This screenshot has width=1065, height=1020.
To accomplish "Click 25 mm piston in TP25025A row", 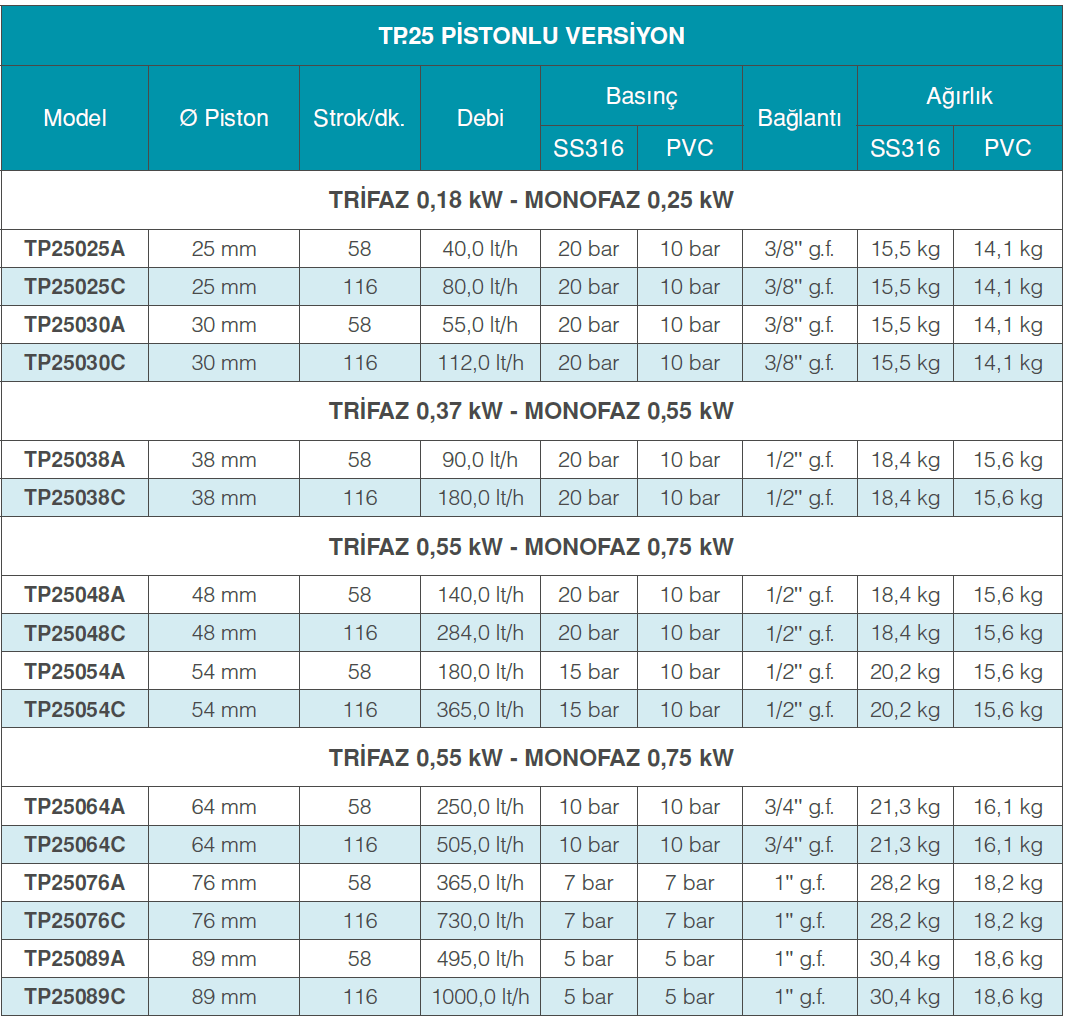I will coord(223,249).
